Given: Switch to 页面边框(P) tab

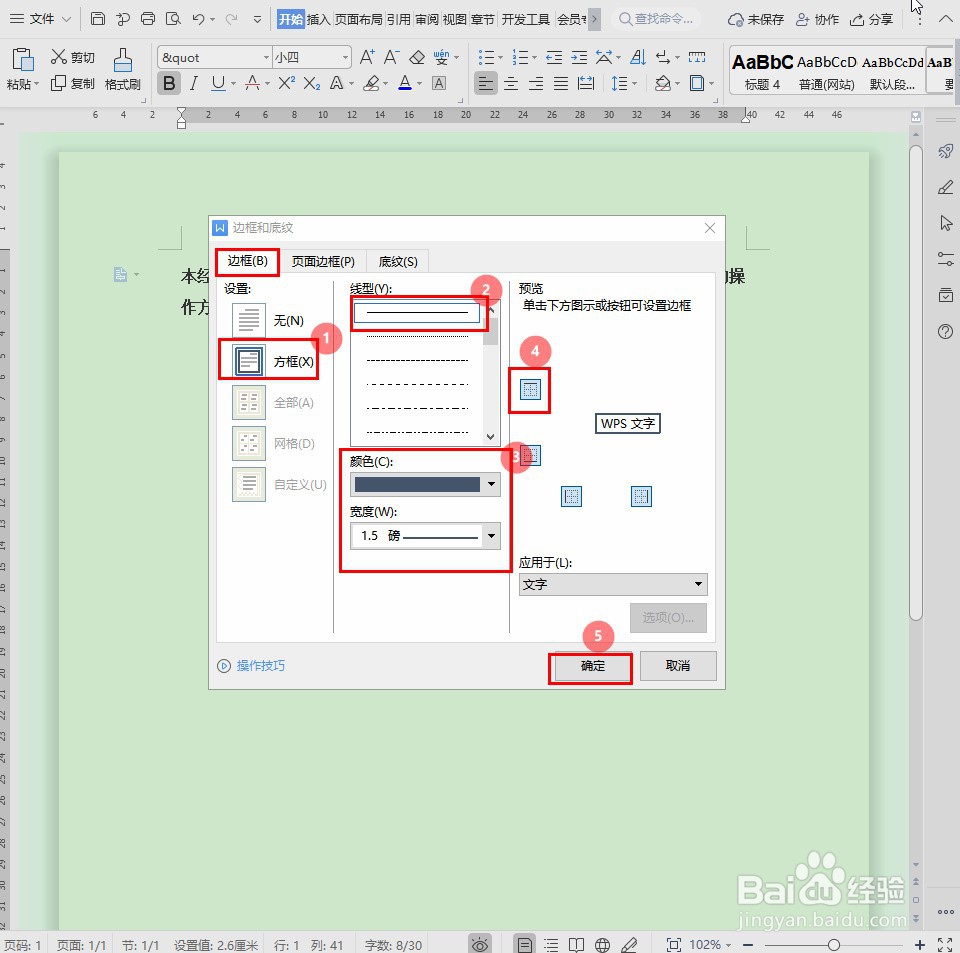Looking at the screenshot, I should tap(323, 261).
